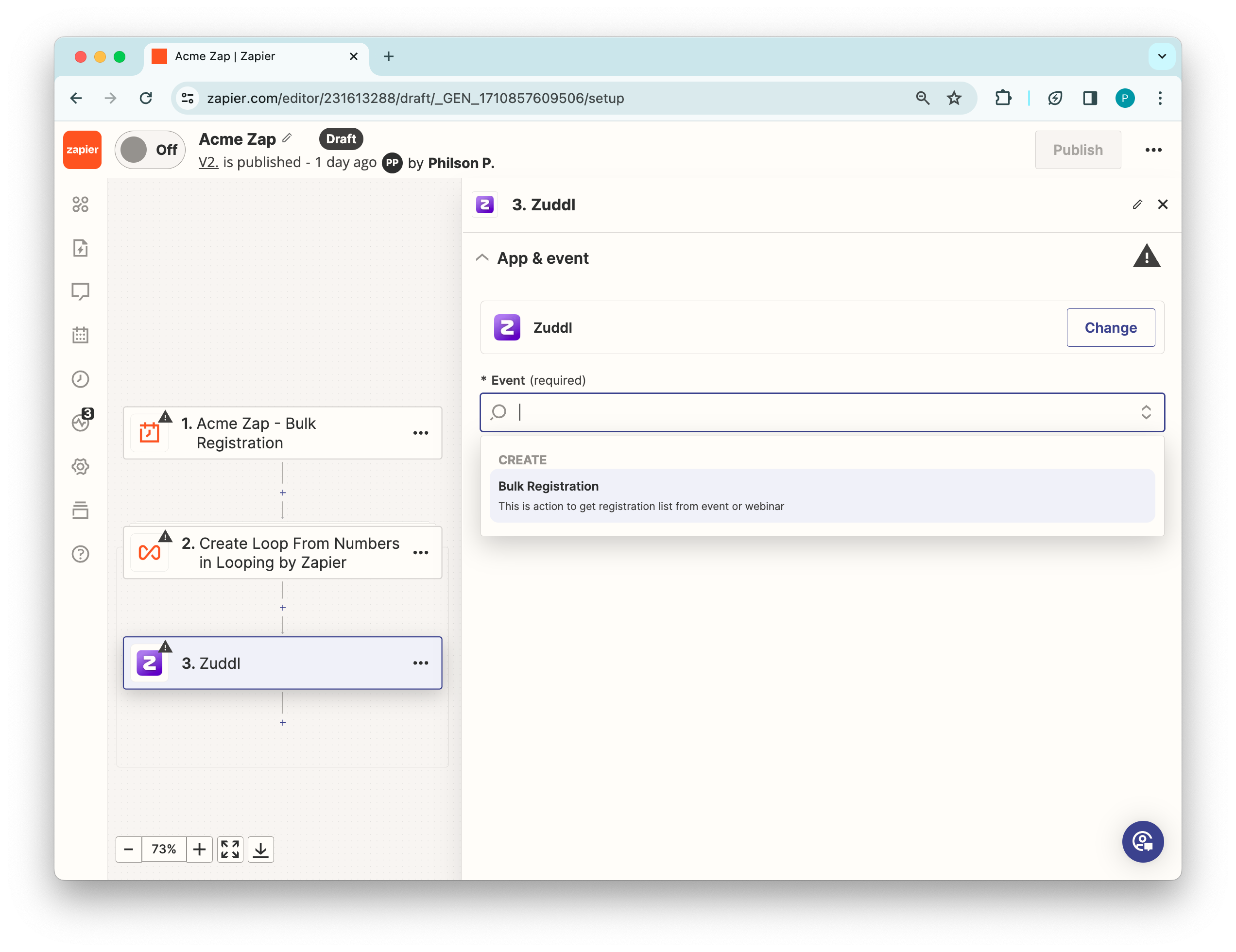This screenshot has height=952, width=1236.
Task: Open three-dot menu for step 3 Zuddl
Action: click(x=420, y=663)
